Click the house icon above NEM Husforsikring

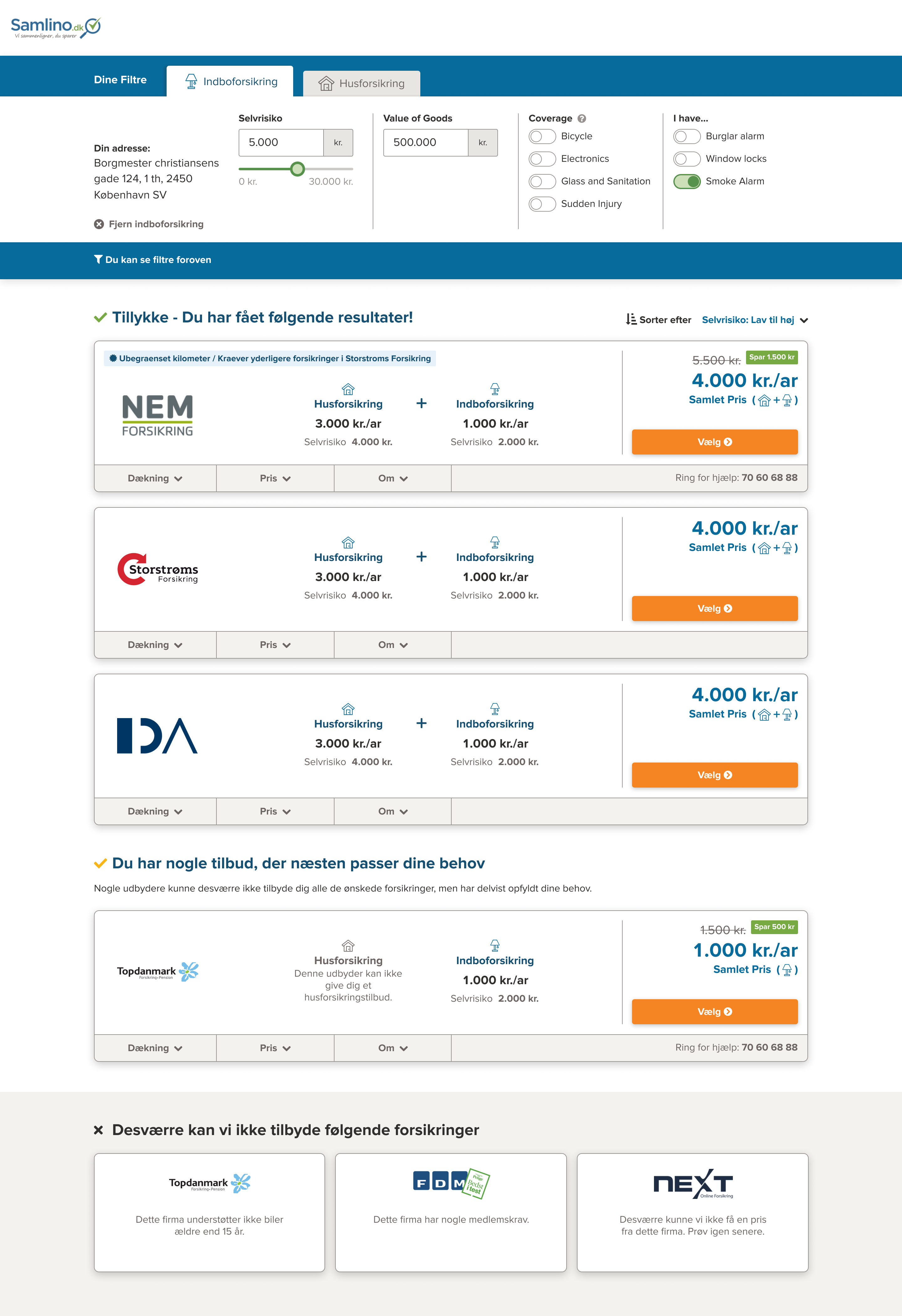coord(348,389)
